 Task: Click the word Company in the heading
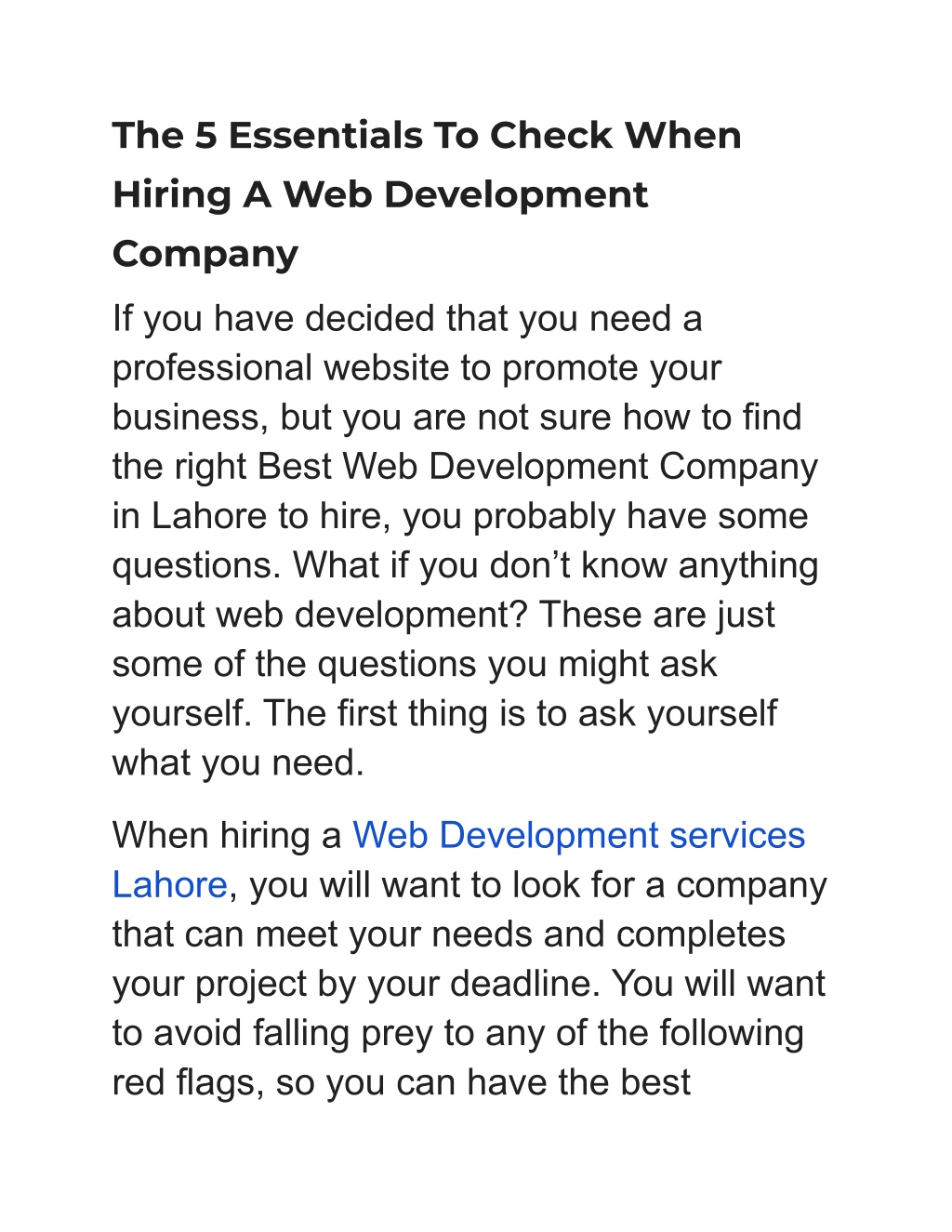point(205,254)
